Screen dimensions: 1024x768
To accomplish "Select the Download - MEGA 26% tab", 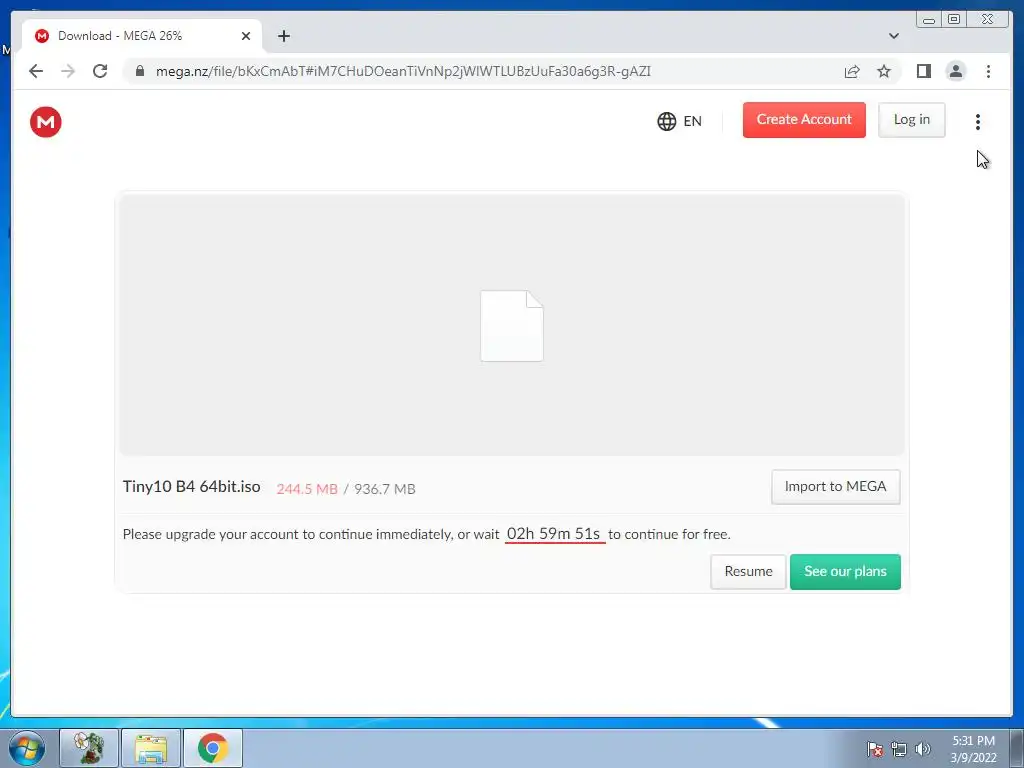I will [141, 36].
